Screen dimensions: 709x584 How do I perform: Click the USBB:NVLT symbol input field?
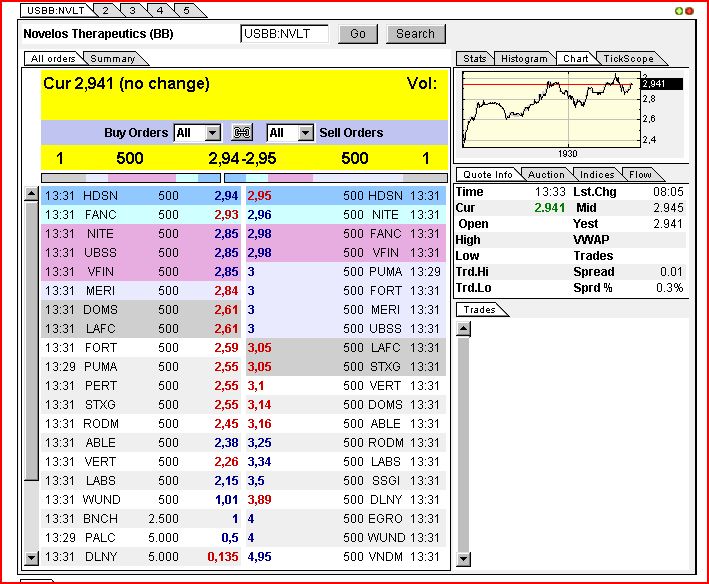(x=284, y=34)
